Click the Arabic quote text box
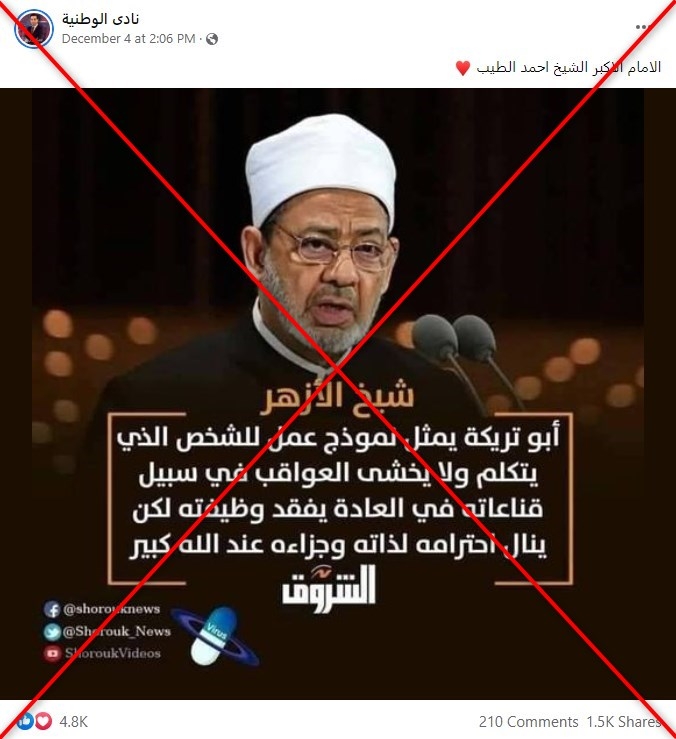Screen dimensions: 676x739 (x=341, y=498)
